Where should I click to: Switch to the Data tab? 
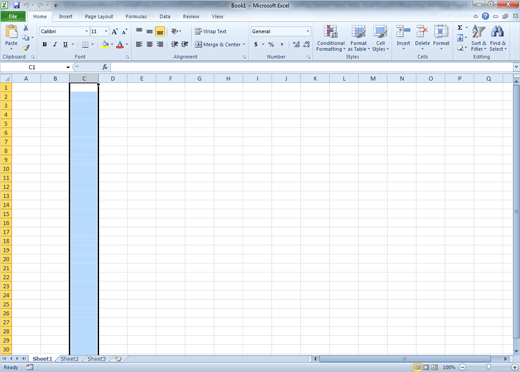(165, 16)
